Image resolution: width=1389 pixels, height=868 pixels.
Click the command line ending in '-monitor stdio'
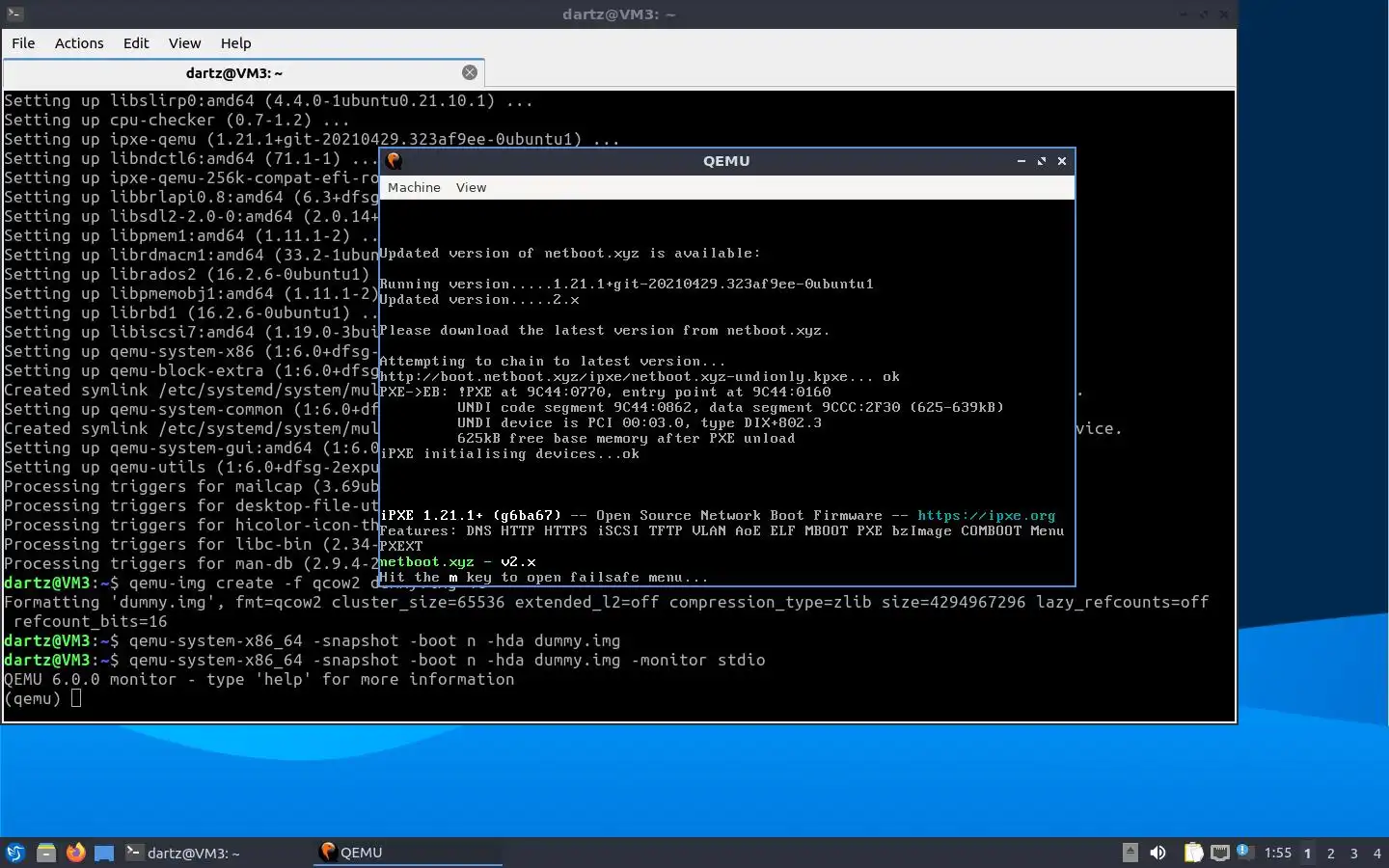[x=384, y=661]
